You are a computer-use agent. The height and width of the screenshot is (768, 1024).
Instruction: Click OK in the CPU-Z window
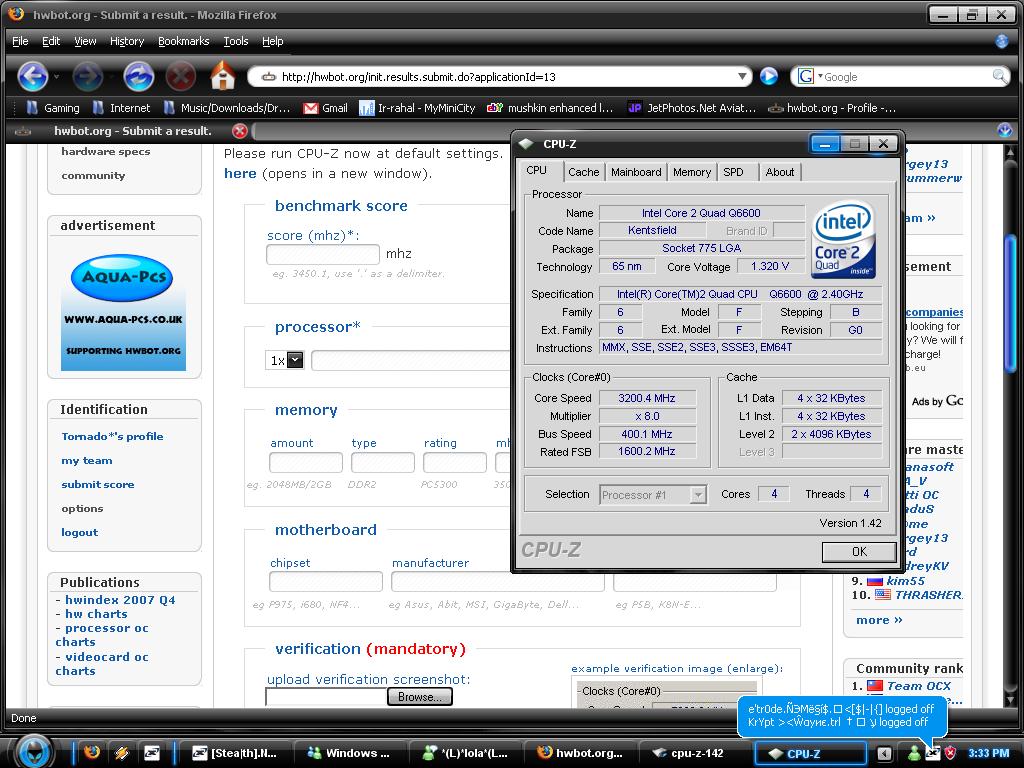(x=859, y=552)
